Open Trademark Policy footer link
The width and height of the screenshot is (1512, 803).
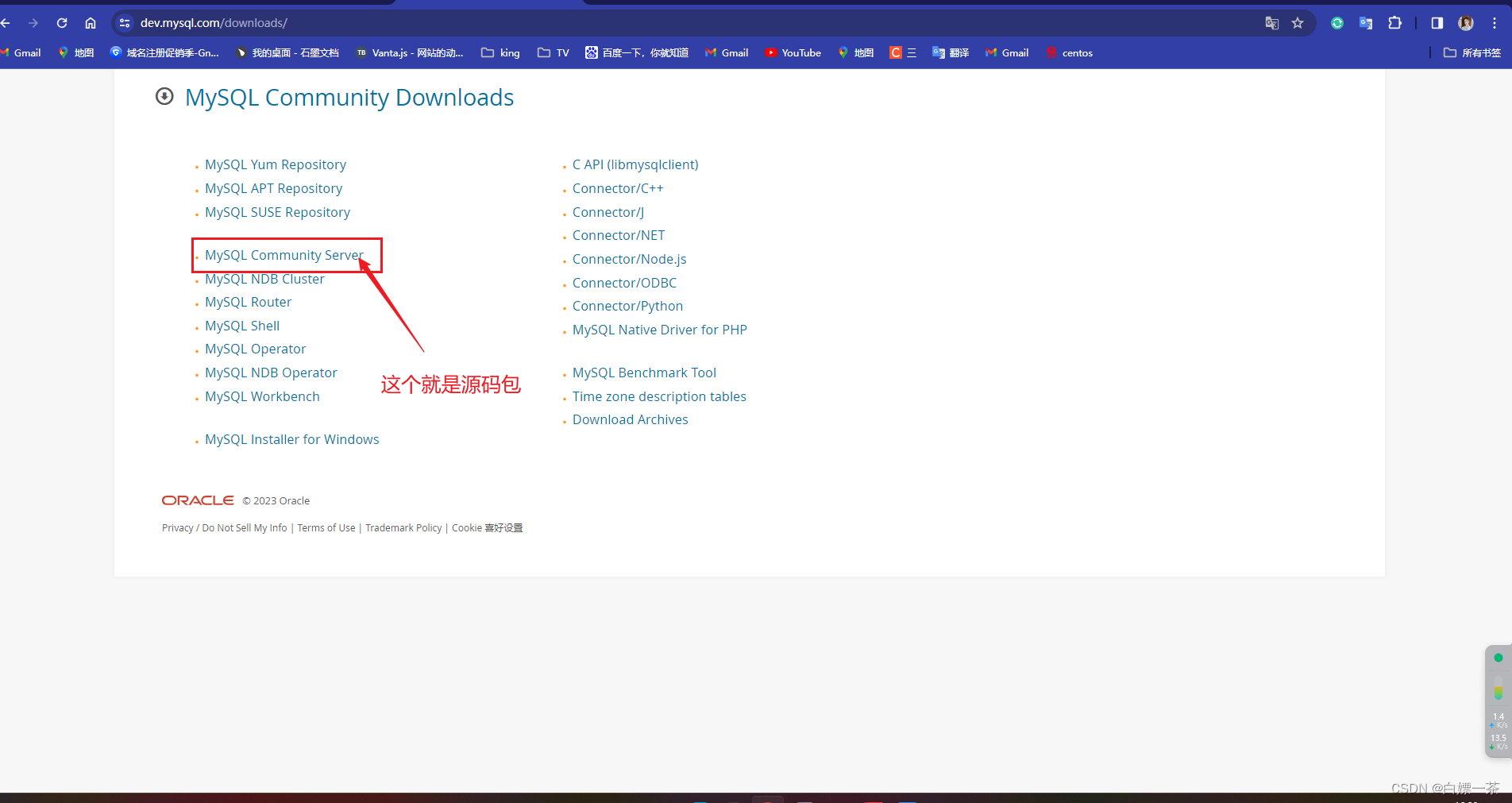[x=403, y=527]
